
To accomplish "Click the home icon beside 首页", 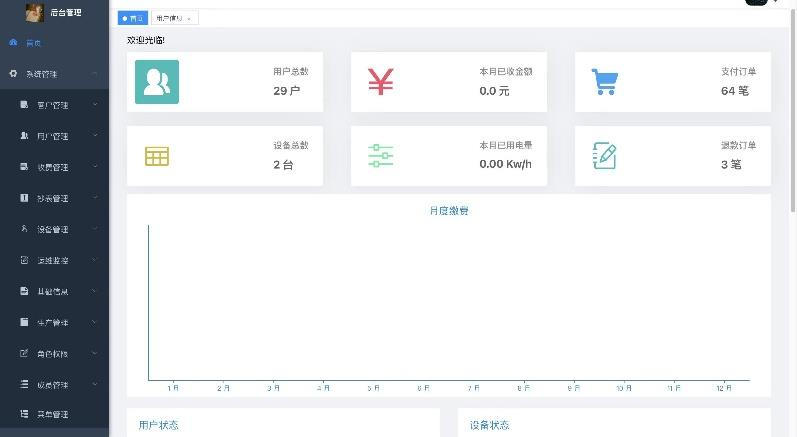I will pyautogui.click(x=14, y=43).
